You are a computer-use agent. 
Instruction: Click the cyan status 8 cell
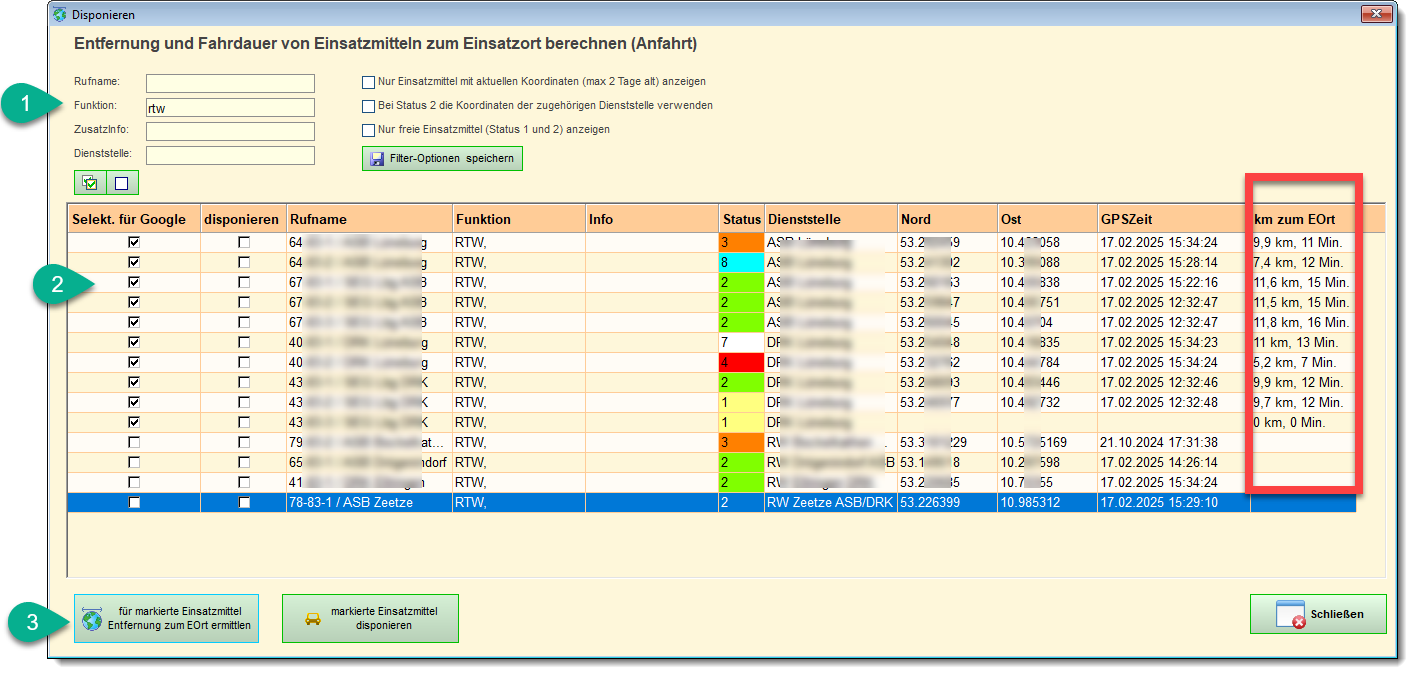(741, 262)
